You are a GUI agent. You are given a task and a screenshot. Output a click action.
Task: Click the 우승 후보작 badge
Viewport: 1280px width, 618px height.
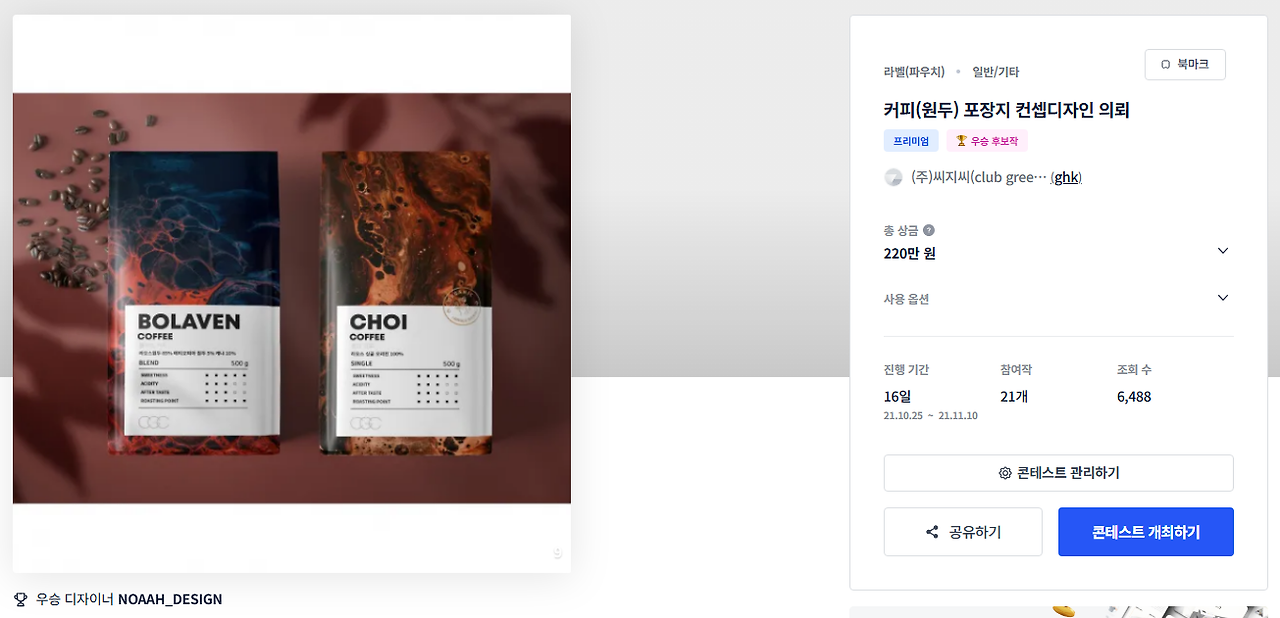[x=987, y=141]
